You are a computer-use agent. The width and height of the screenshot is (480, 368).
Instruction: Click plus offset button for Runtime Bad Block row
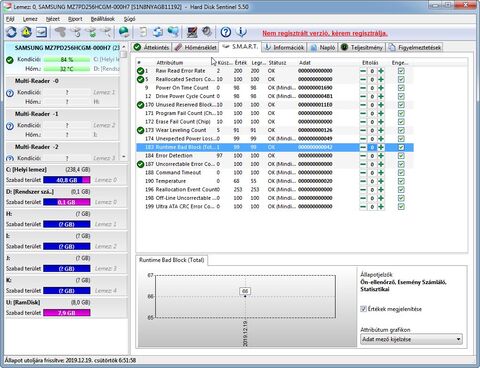381,147
